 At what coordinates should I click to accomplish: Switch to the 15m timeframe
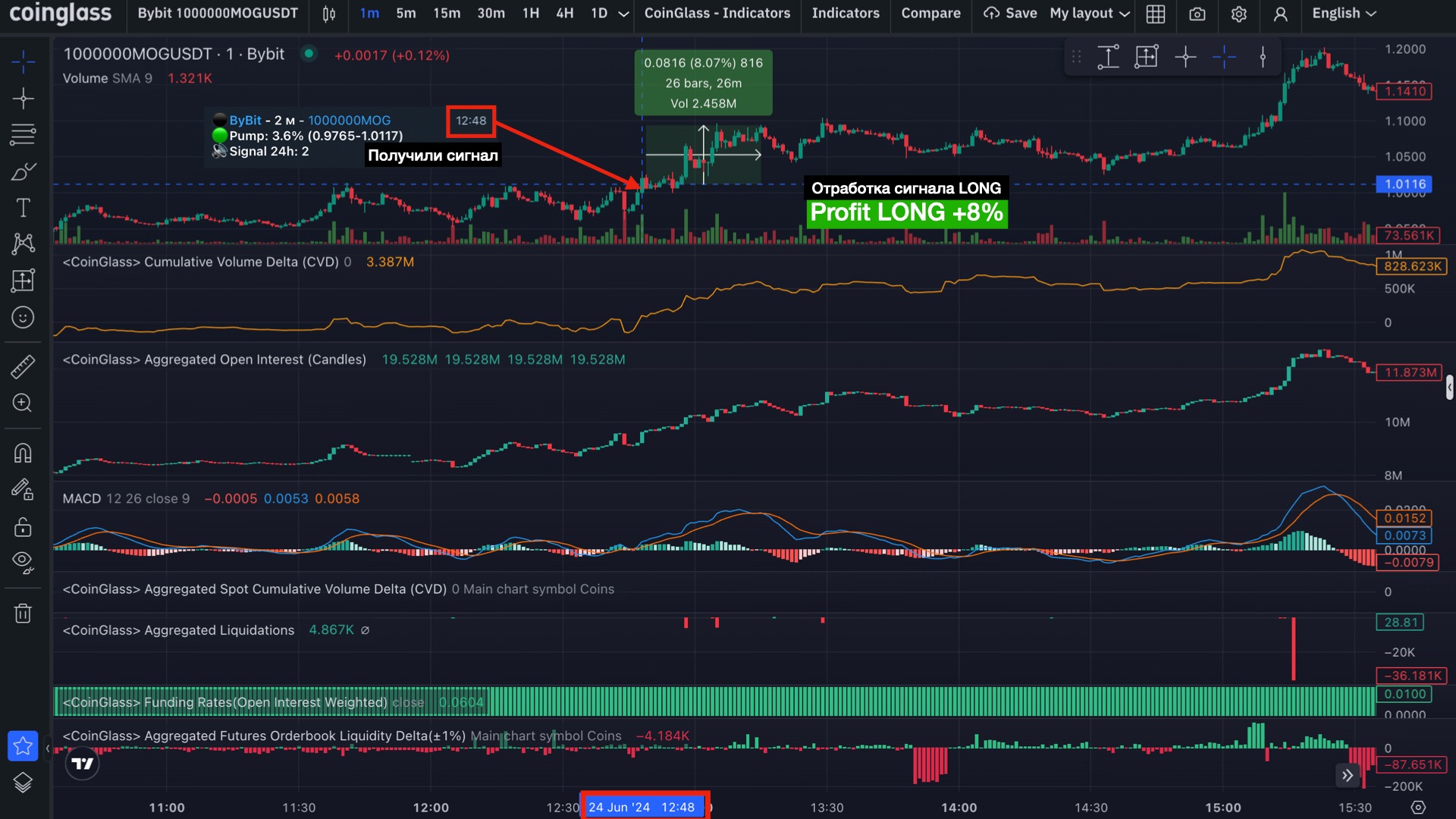[x=447, y=14]
